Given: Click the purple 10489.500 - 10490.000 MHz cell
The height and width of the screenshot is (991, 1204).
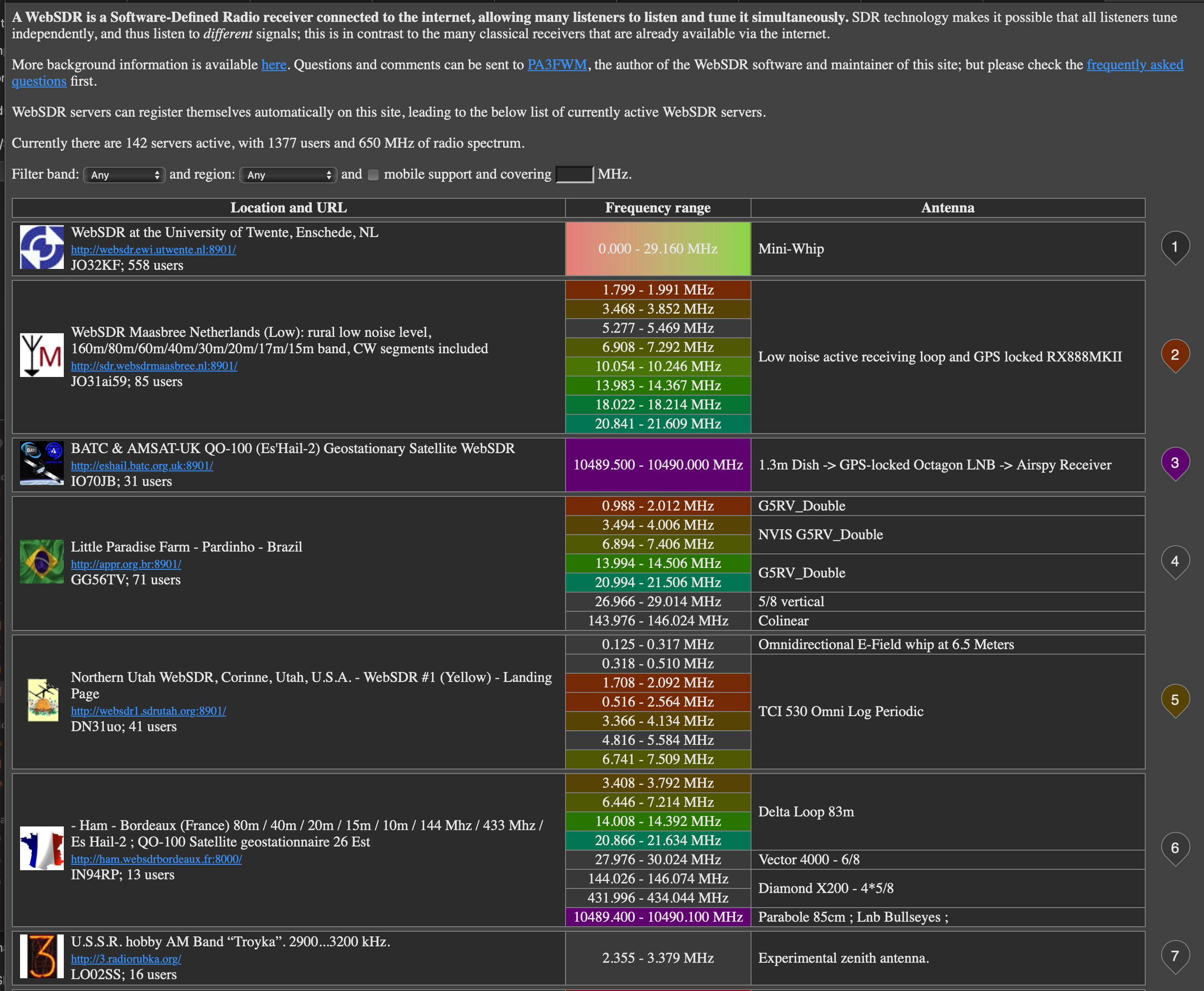Looking at the screenshot, I should 657,465.
